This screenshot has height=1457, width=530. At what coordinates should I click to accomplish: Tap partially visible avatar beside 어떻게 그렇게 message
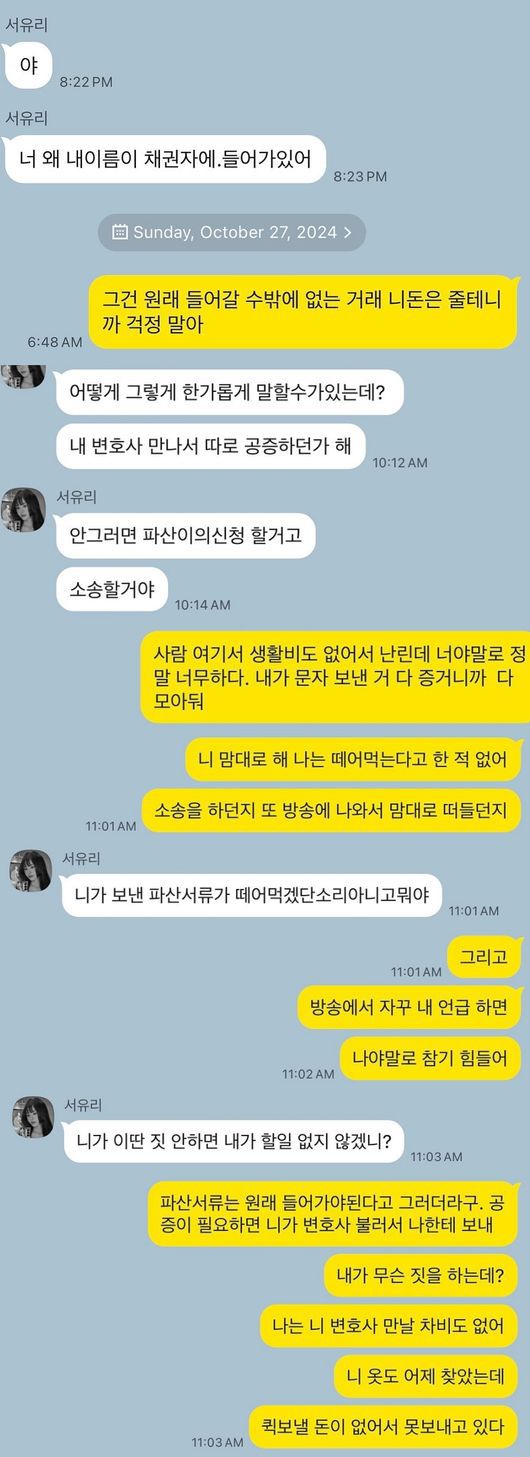(24, 376)
